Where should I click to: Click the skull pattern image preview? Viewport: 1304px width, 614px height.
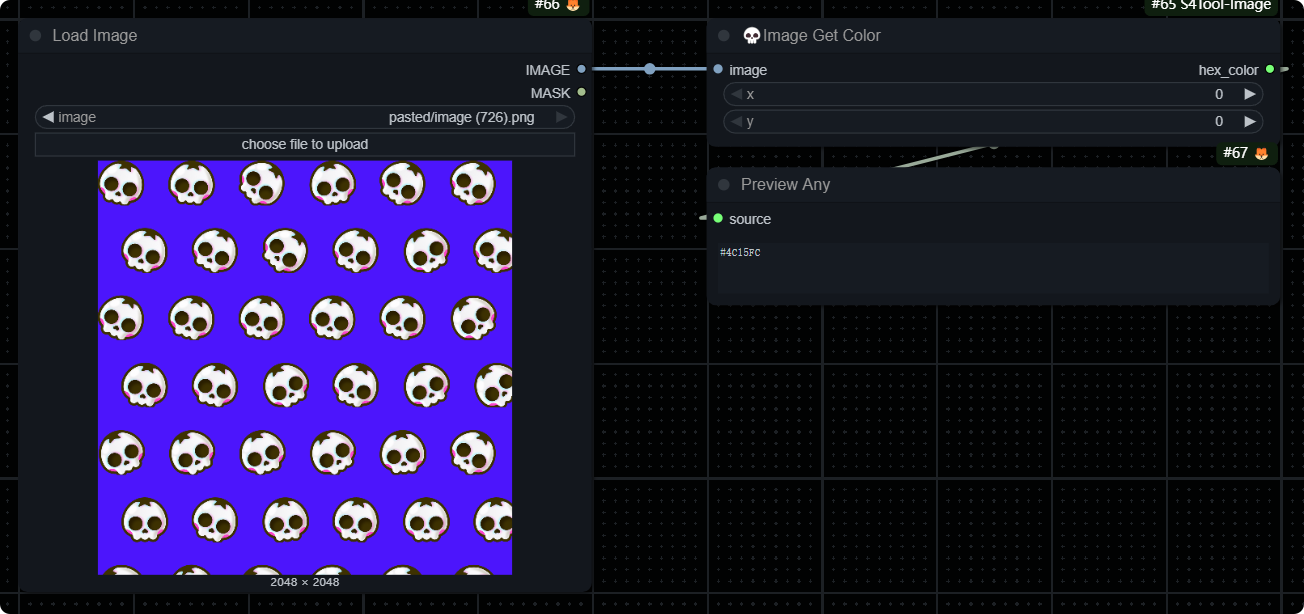click(x=305, y=367)
